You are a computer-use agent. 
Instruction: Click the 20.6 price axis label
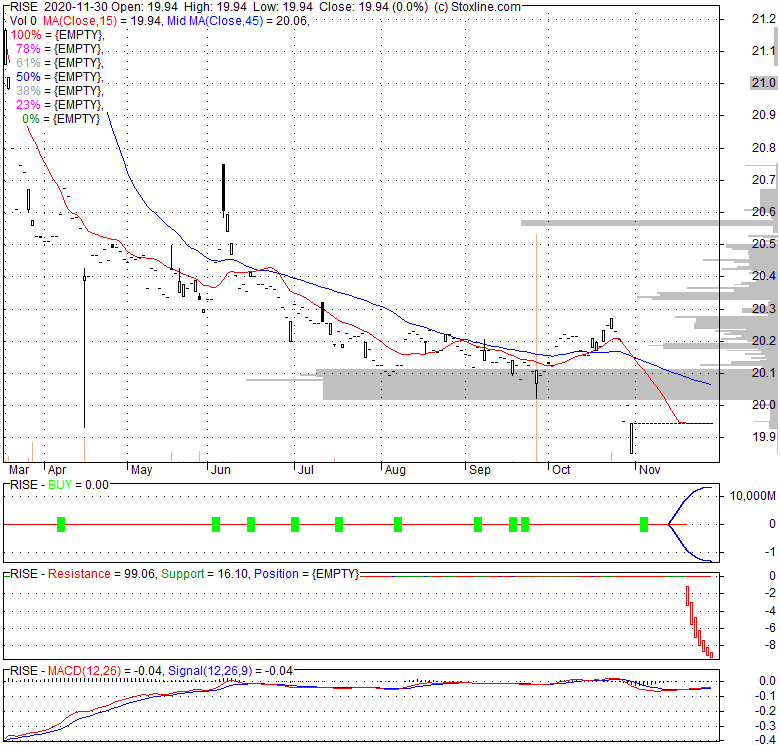[764, 212]
